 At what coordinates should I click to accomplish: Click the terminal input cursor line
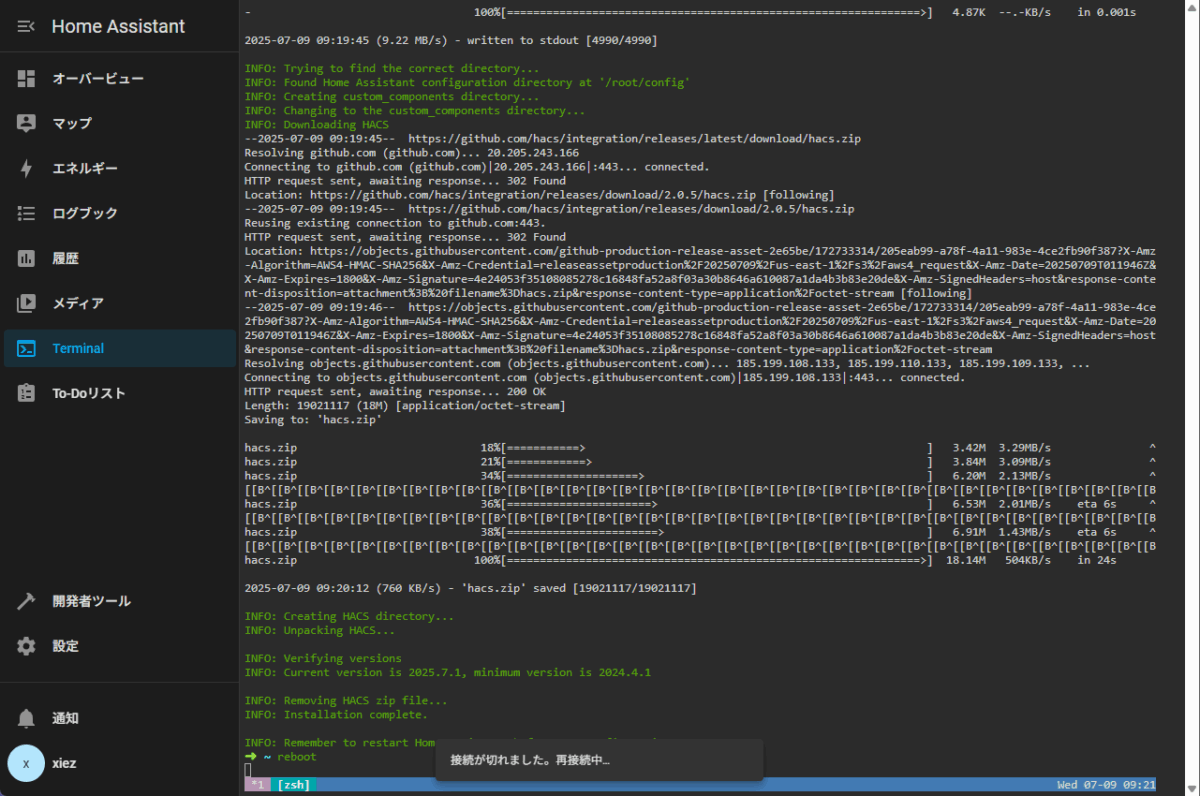pyautogui.click(x=248, y=770)
